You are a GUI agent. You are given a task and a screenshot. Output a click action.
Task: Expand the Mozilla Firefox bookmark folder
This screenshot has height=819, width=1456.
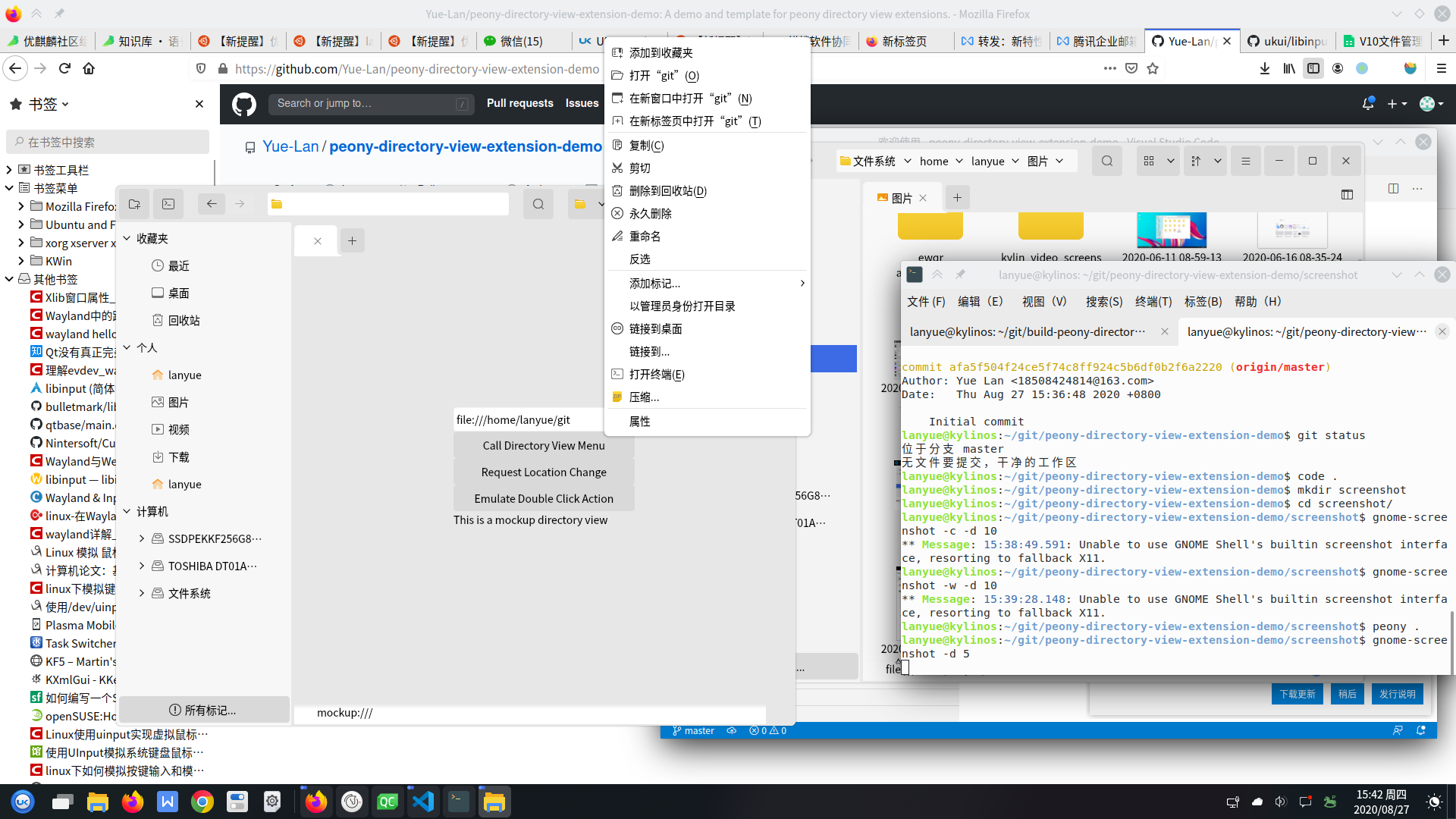click(21, 206)
